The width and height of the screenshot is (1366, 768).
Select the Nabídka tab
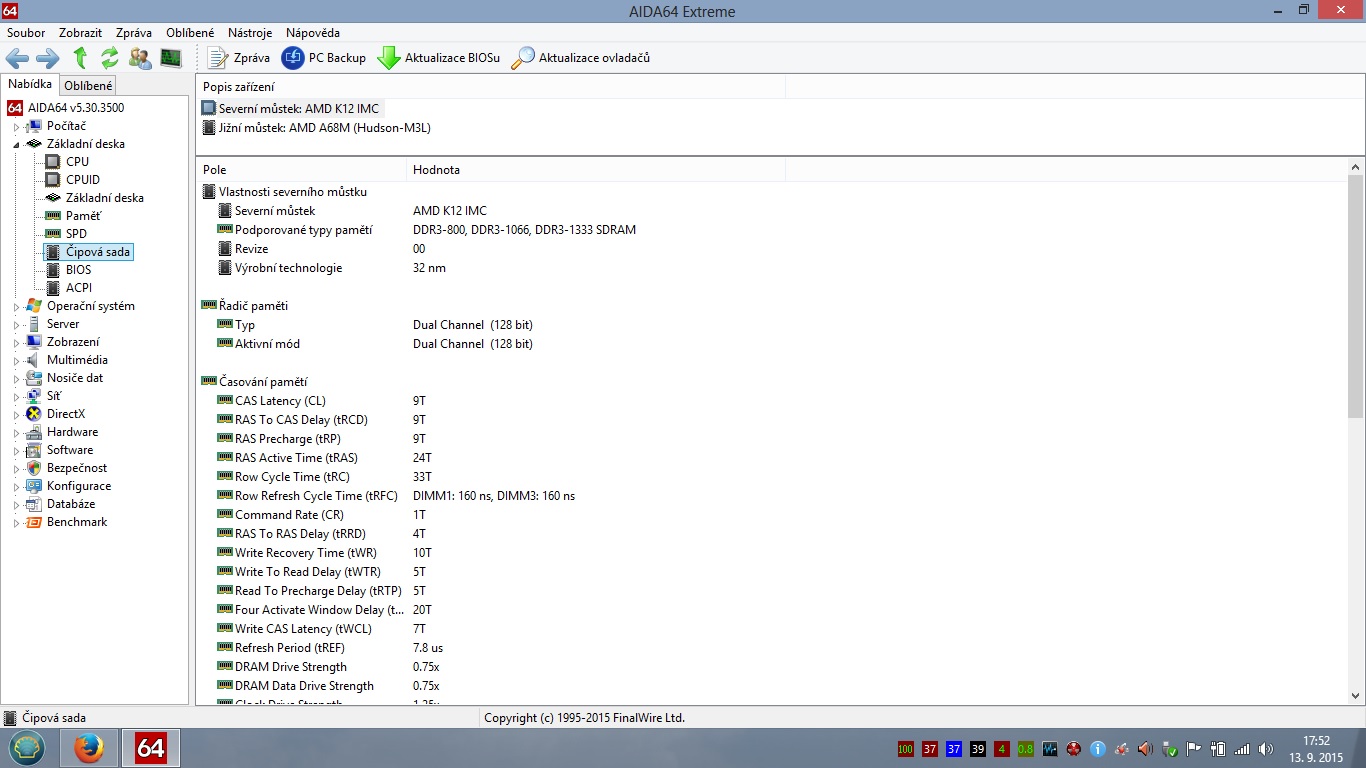(30, 85)
